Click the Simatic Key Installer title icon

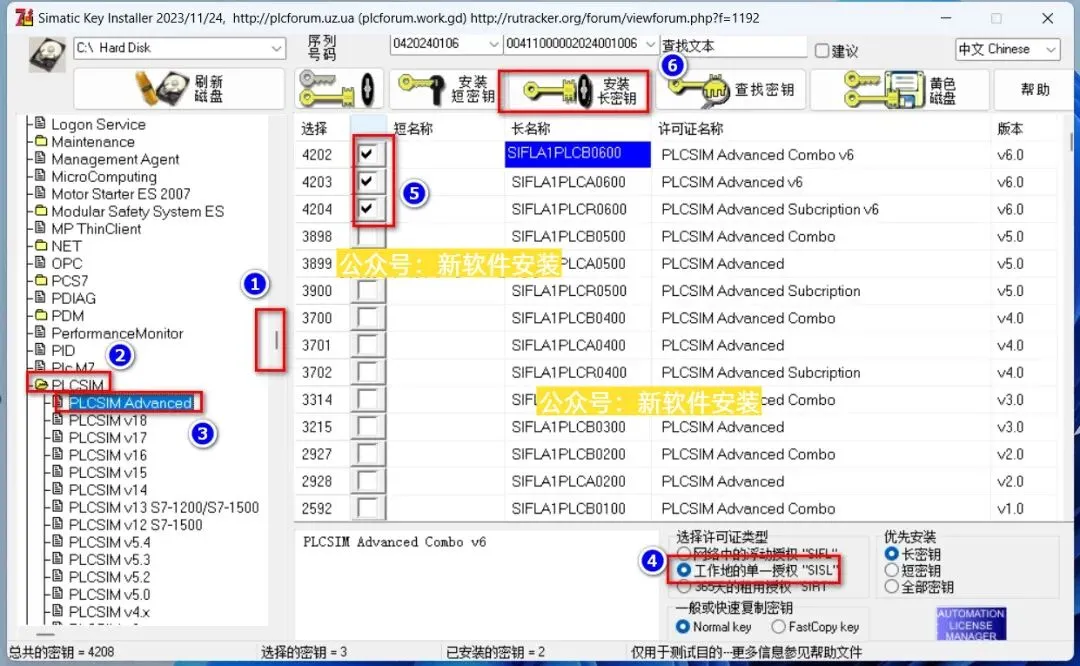coord(24,17)
